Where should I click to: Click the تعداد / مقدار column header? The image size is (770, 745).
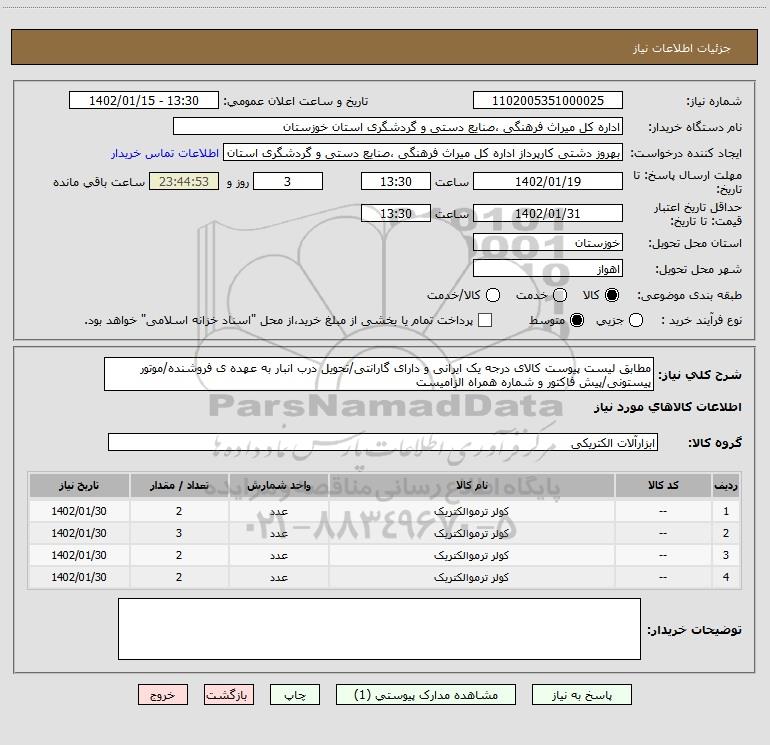[x=179, y=485]
